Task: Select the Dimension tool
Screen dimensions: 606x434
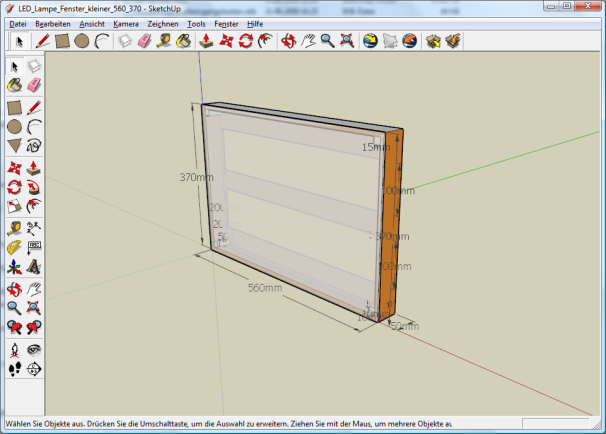Action: [x=34, y=229]
